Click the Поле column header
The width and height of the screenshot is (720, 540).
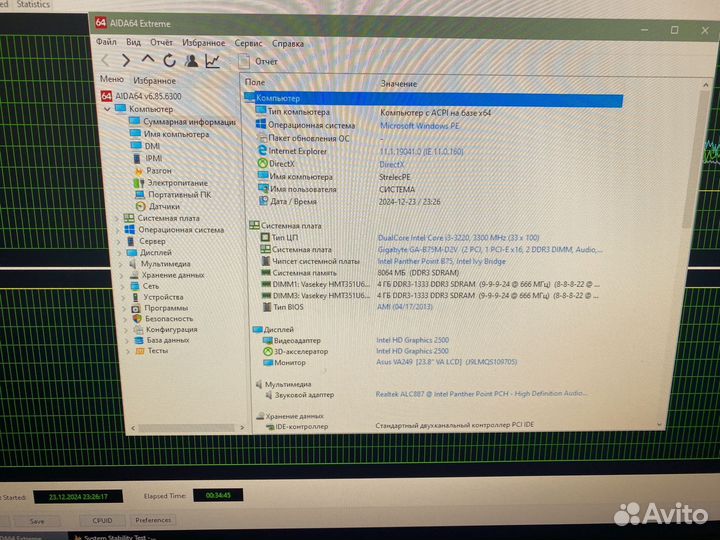pos(255,82)
